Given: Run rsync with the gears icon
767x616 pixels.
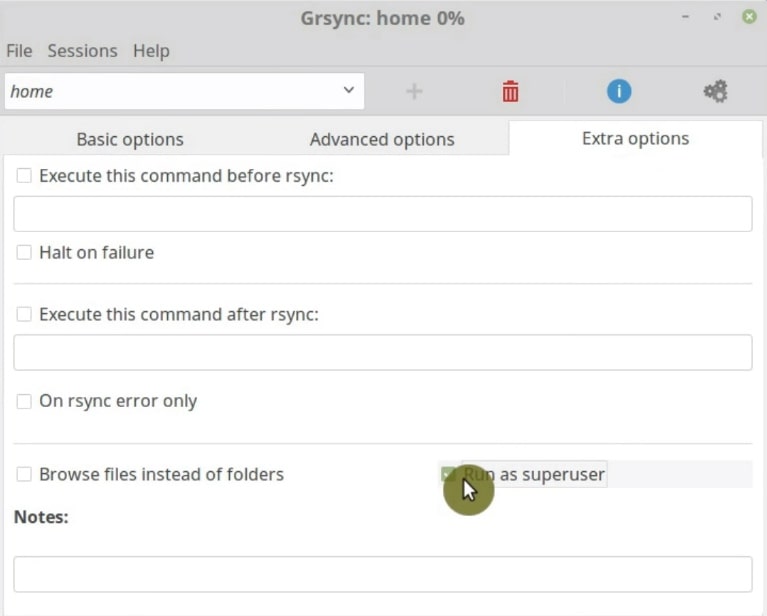Looking at the screenshot, I should [716, 91].
